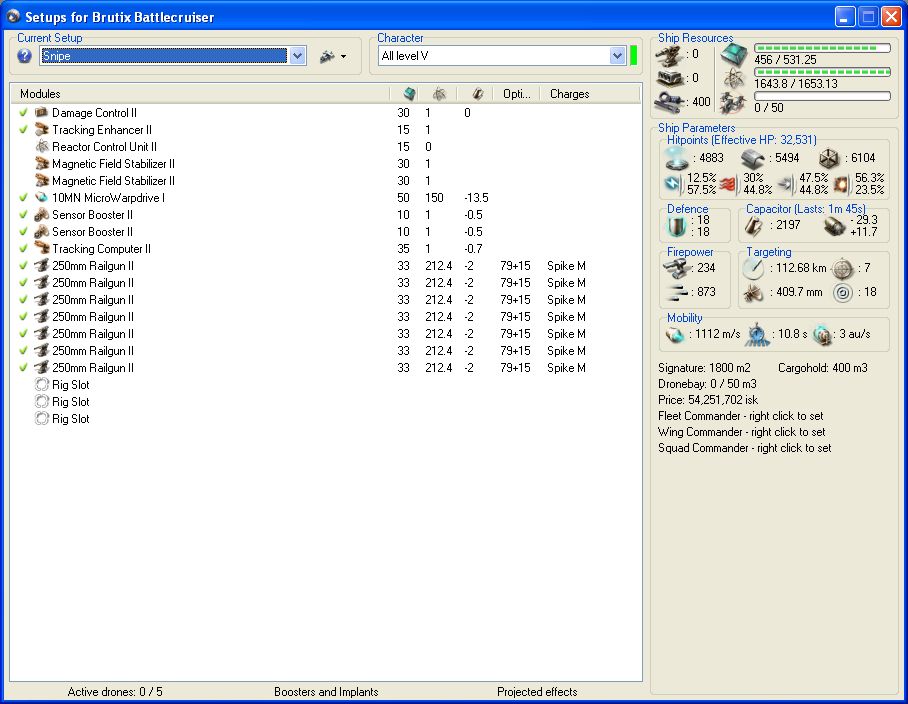Click the explosive resistance icon beside 56.3%
The image size is (908, 704).
pyautogui.click(x=841, y=184)
